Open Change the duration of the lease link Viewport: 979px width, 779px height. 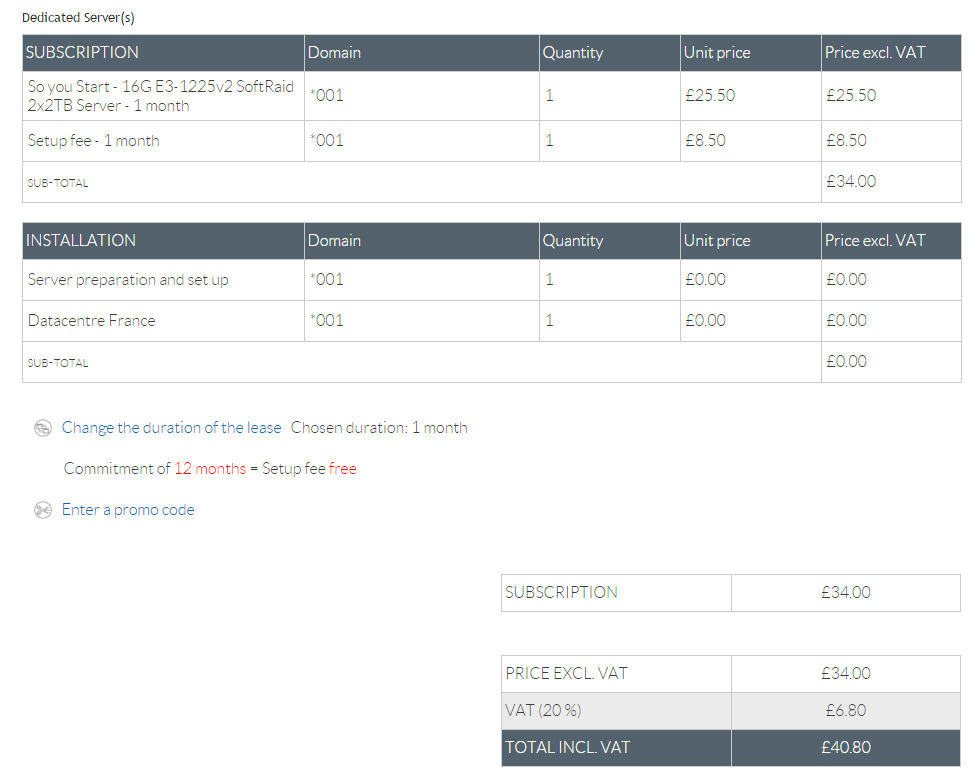coord(171,428)
